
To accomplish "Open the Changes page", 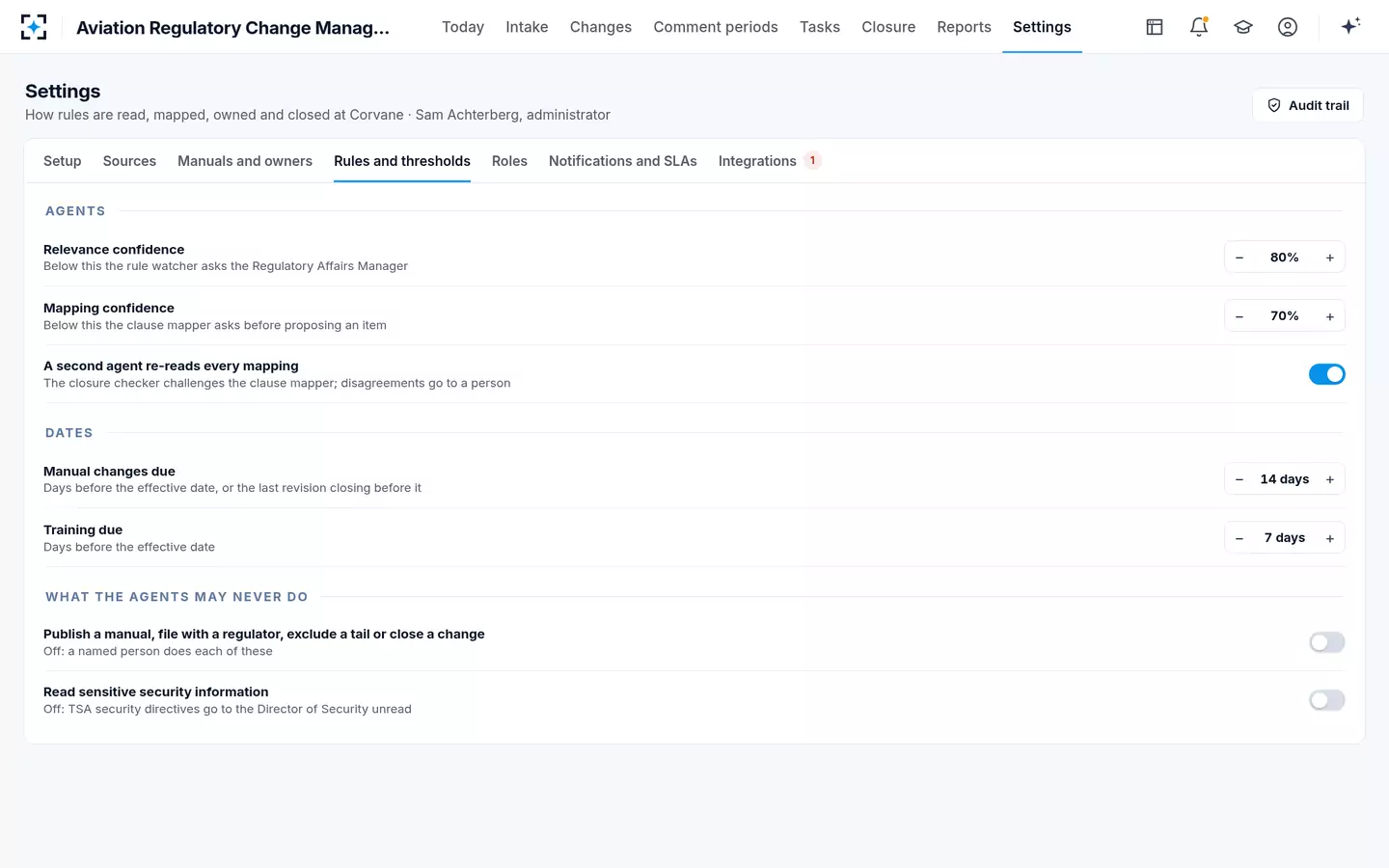I will (x=601, y=27).
